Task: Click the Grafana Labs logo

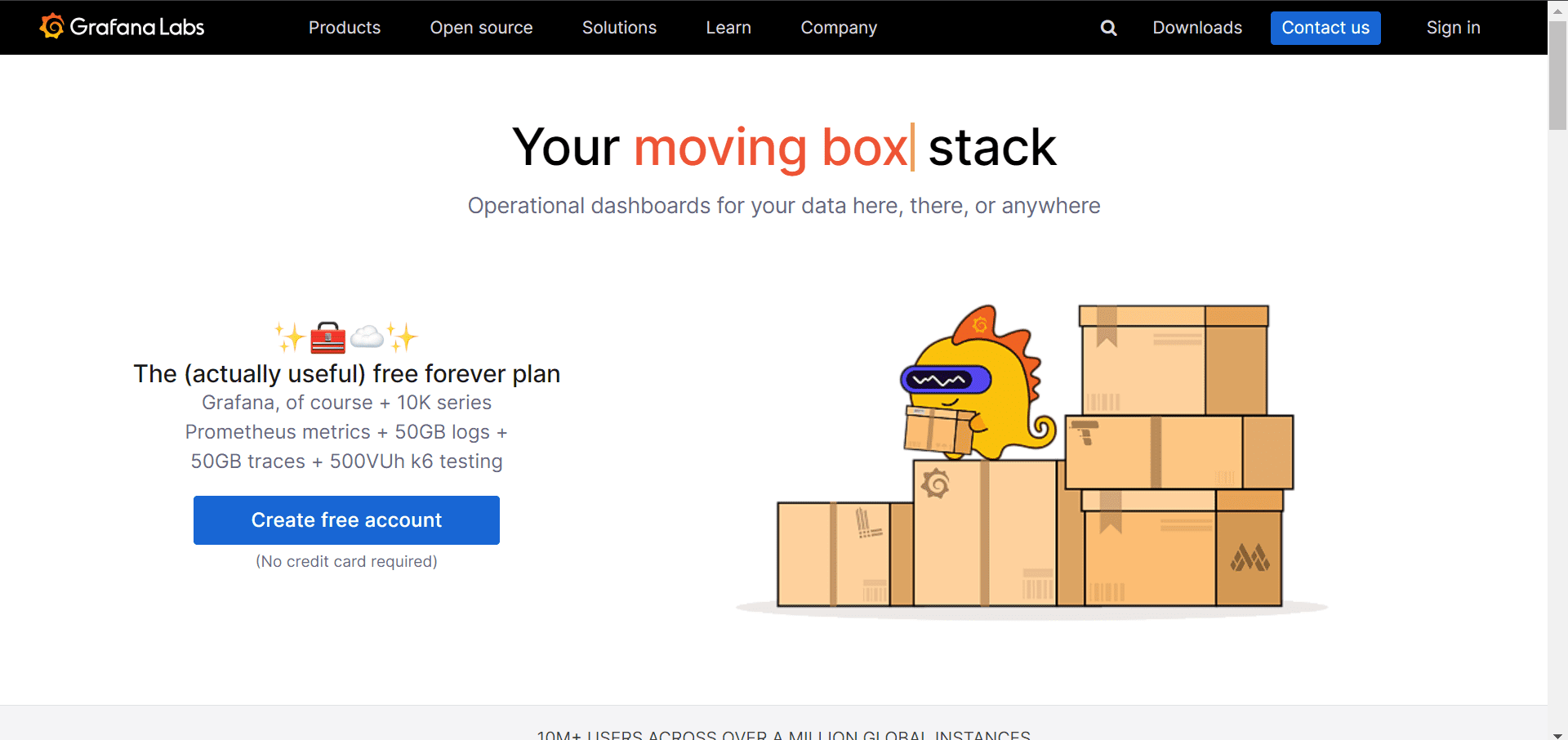Action: pos(121,26)
